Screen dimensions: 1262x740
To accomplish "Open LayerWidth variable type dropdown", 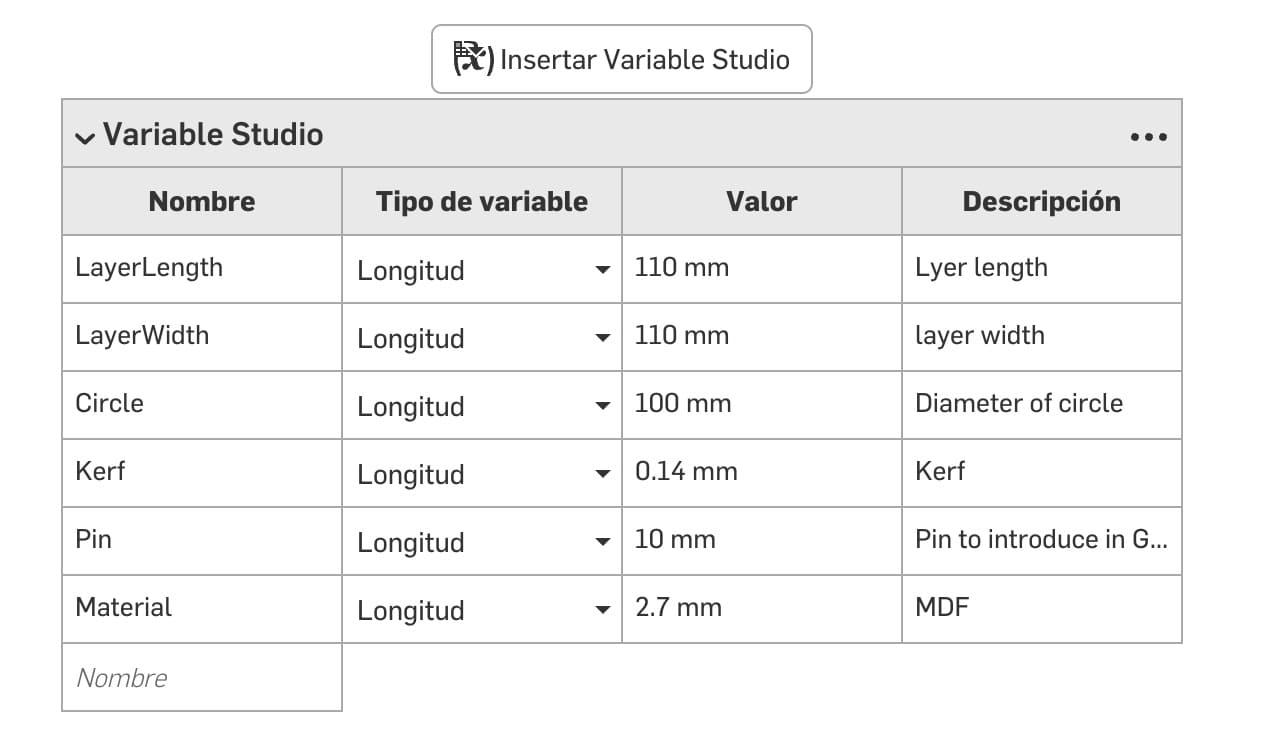I will [601, 338].
